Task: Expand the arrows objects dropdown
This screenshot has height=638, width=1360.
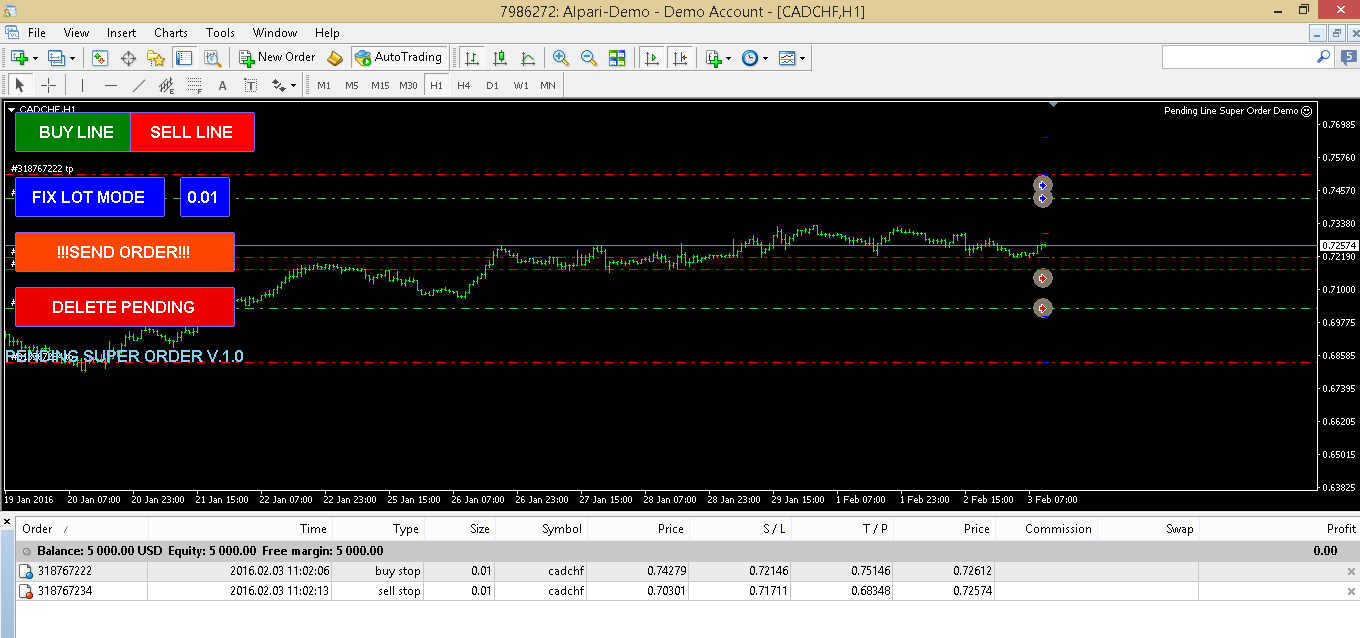Action: pyautogui.click(x=293, y=85)
